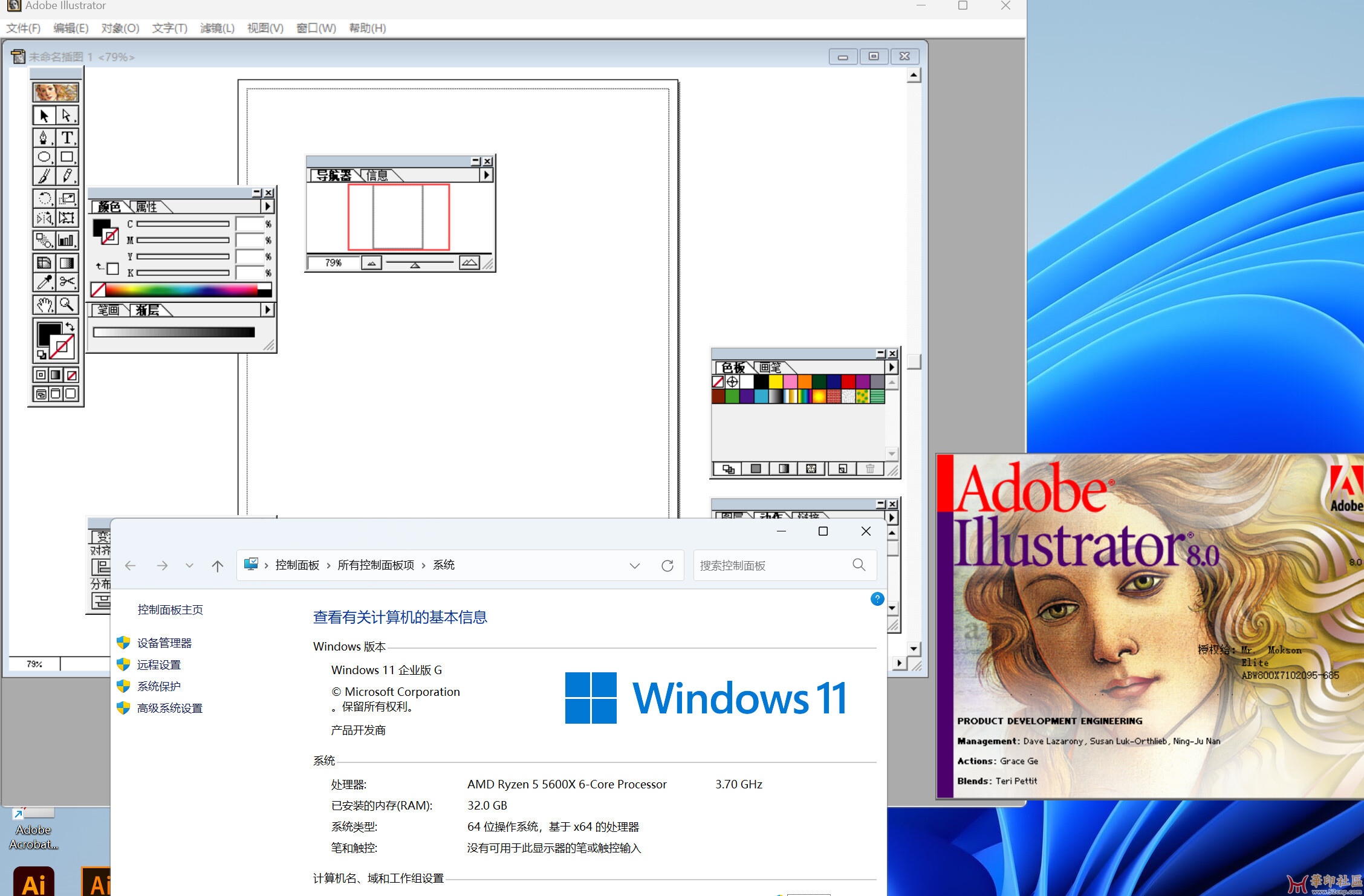Switch to Full Screen mode button
The height and width of the screenshot is (896, 1364).
pyautogui.click(x=71, y=394)
